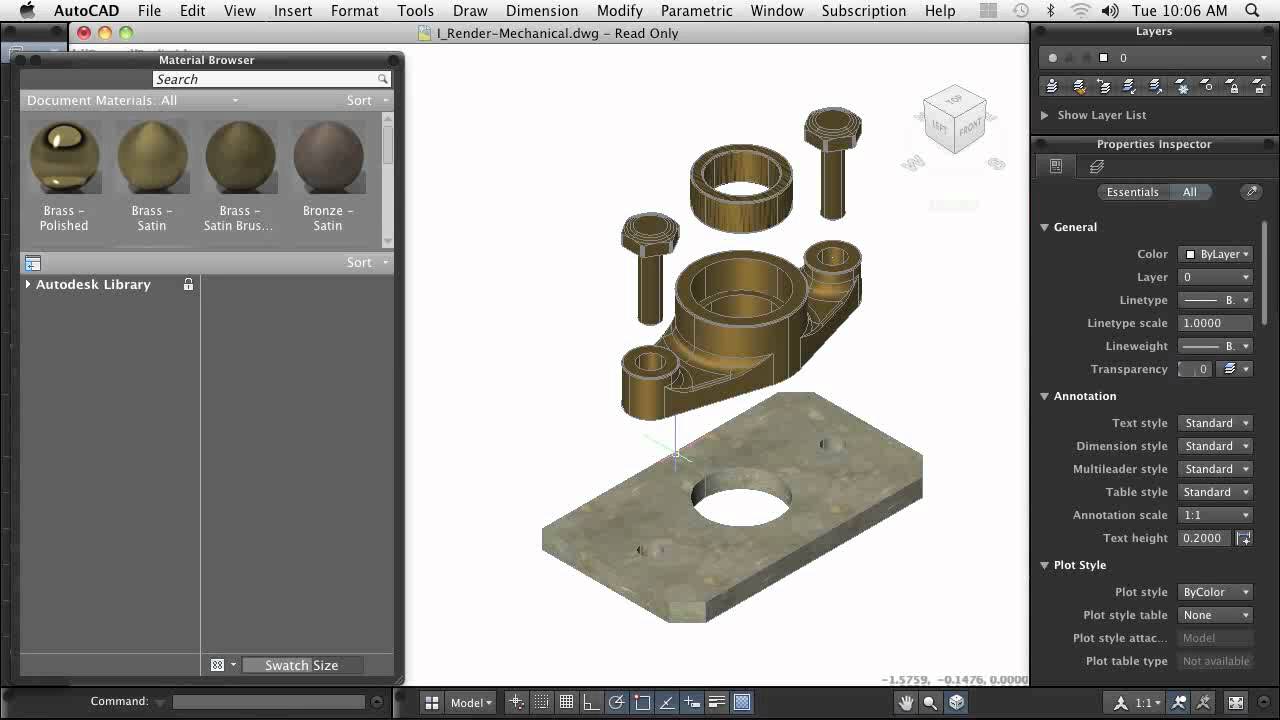Click the 3D navigation cube icon in status bar
The width and height of the screenshot is (1280, 720).
(957, 702)
